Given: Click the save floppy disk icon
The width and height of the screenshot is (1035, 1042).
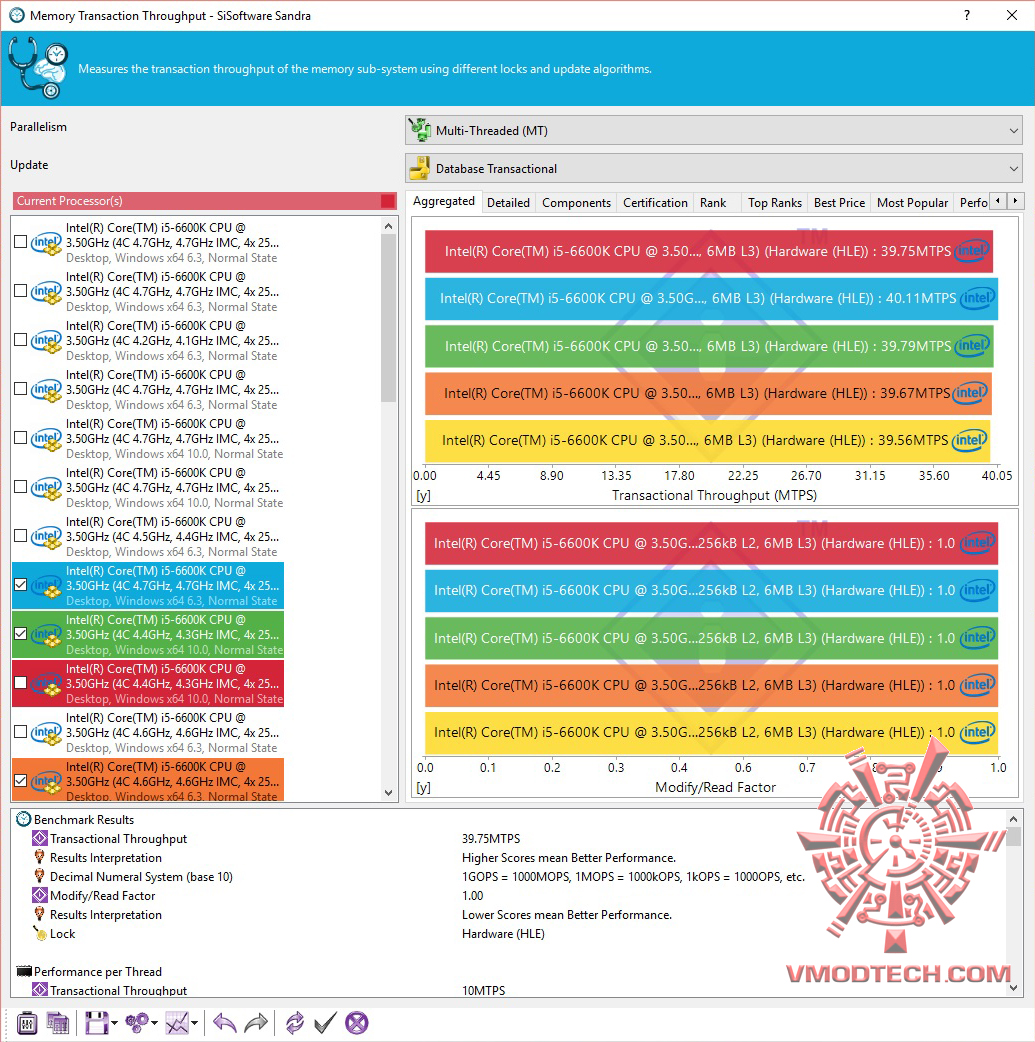Looking at the screenshot, I should (x=96, y=1023).
